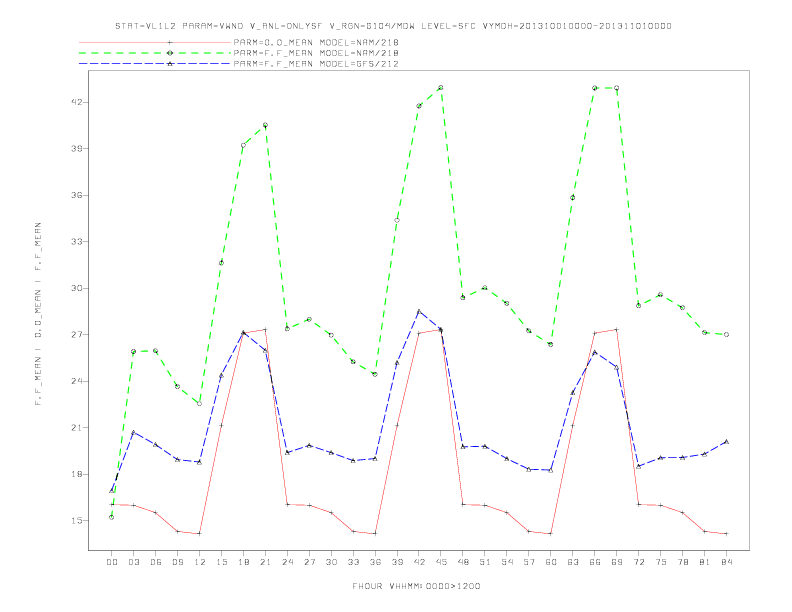Click x-axis forecast hour label 63
The width and height of the screenshot is (792, 612).
point(573,562)
